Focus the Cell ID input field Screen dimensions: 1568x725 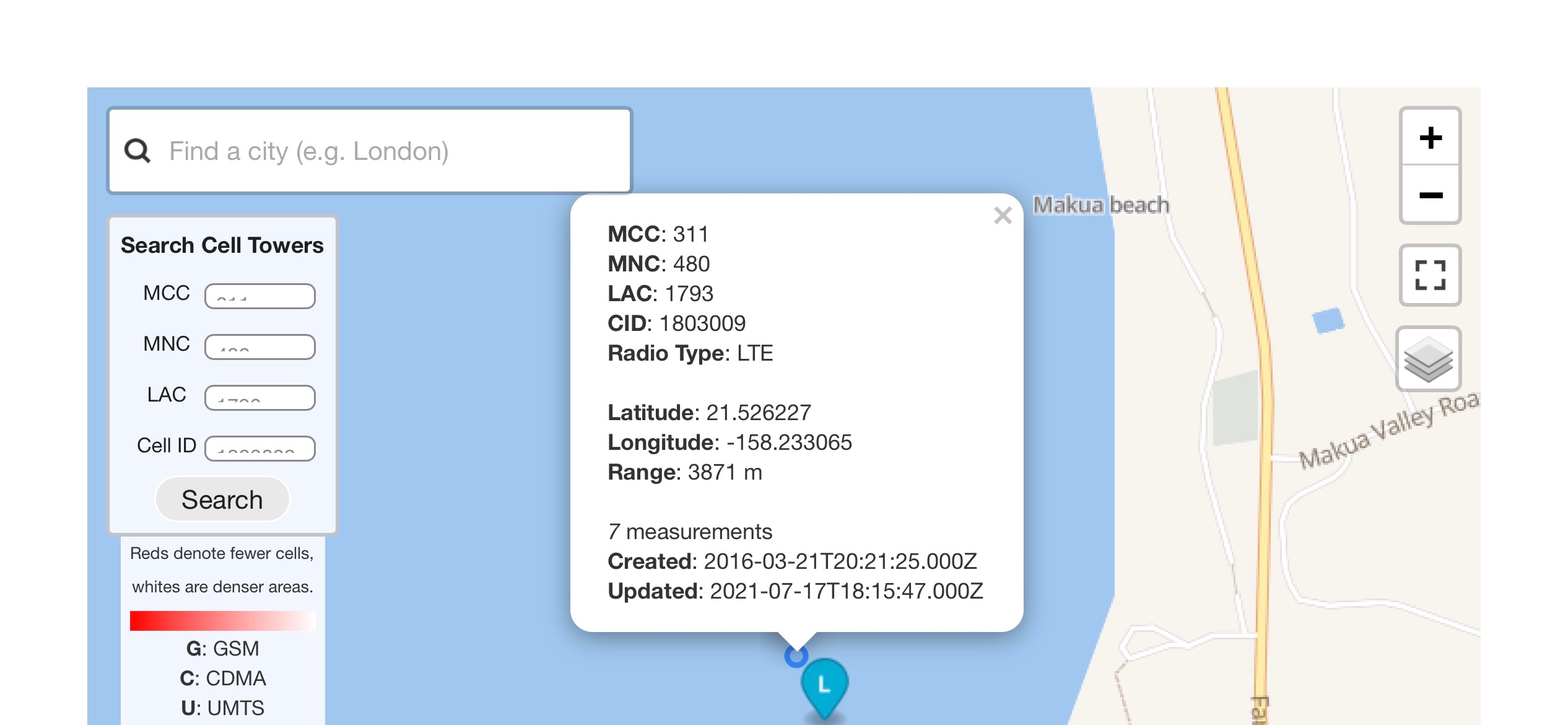click(x=260, y=449)
